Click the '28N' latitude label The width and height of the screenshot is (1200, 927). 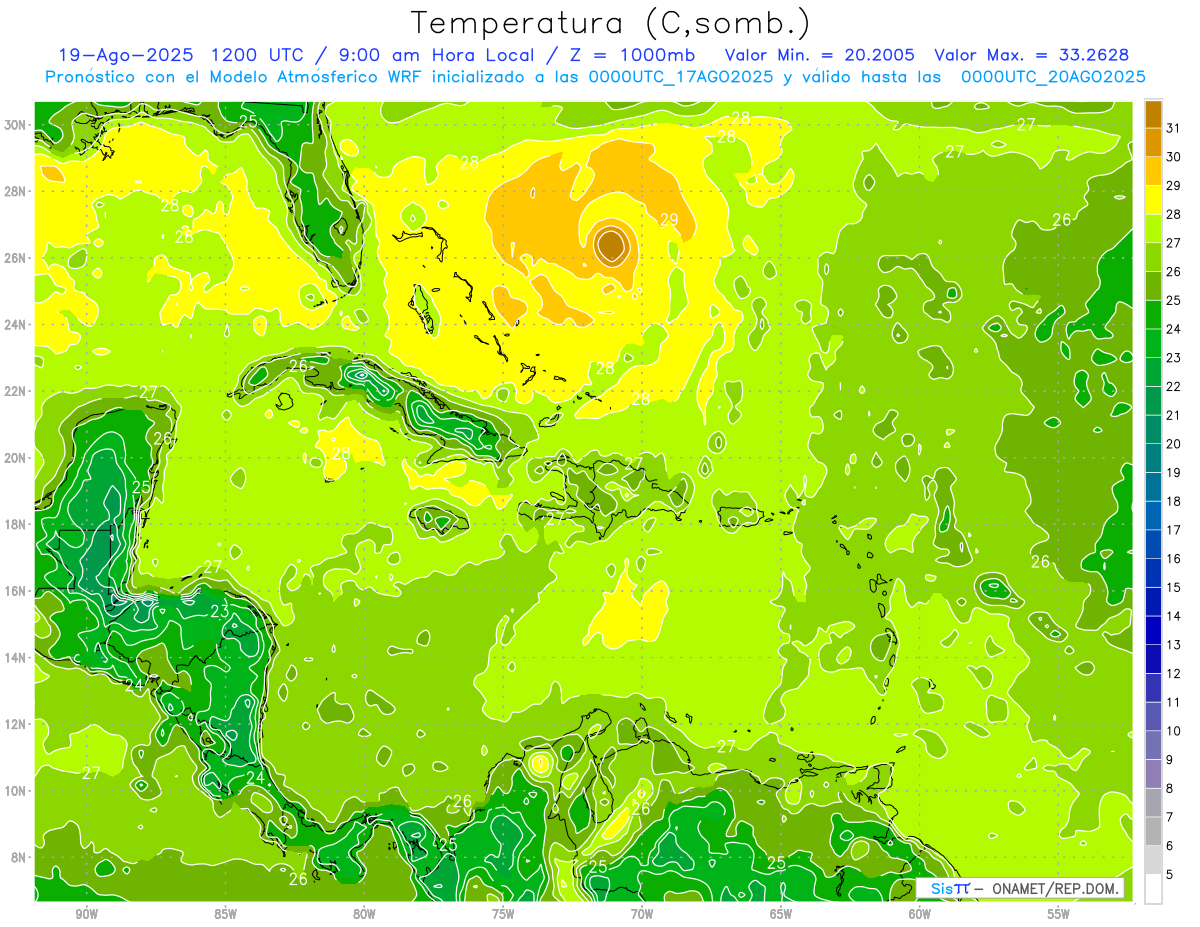click(x=17, y=191)
